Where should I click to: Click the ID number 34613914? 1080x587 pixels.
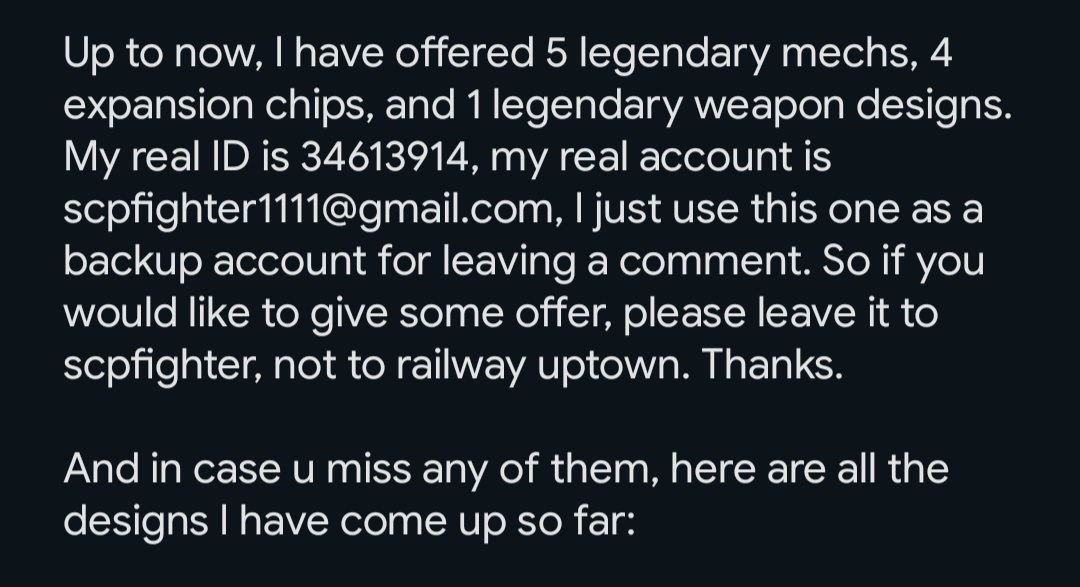(384, 156)
